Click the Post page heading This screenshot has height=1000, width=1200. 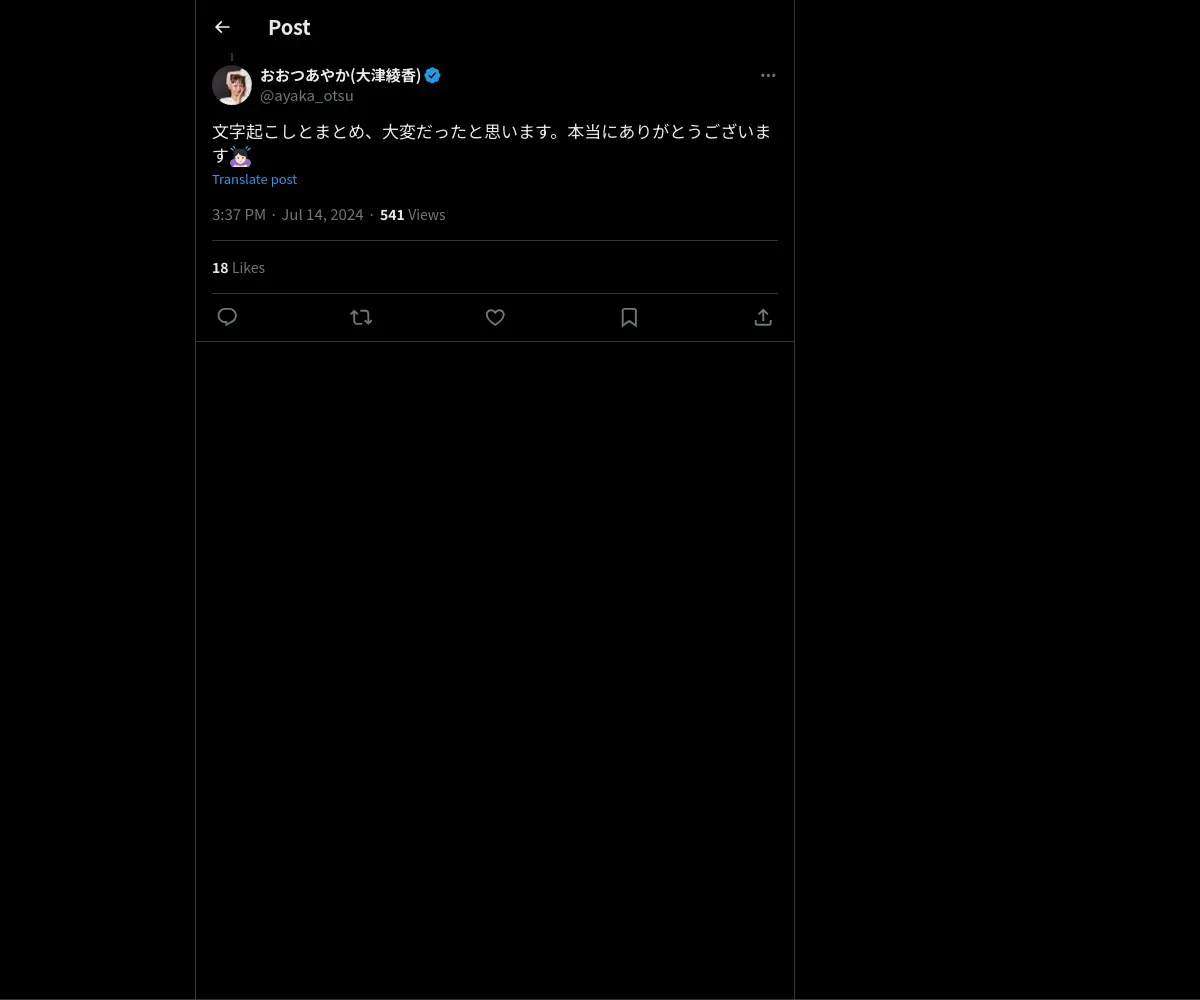tap(289, 27)
